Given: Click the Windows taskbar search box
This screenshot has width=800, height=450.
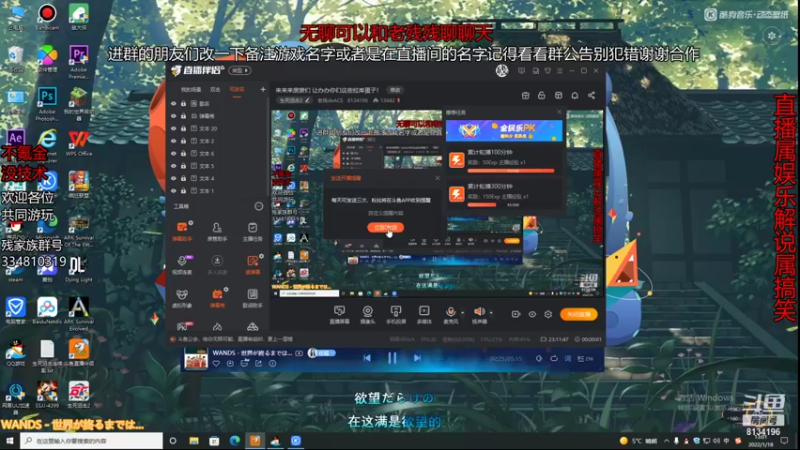Looking at the screenshot, I should (x=92, y=441).
